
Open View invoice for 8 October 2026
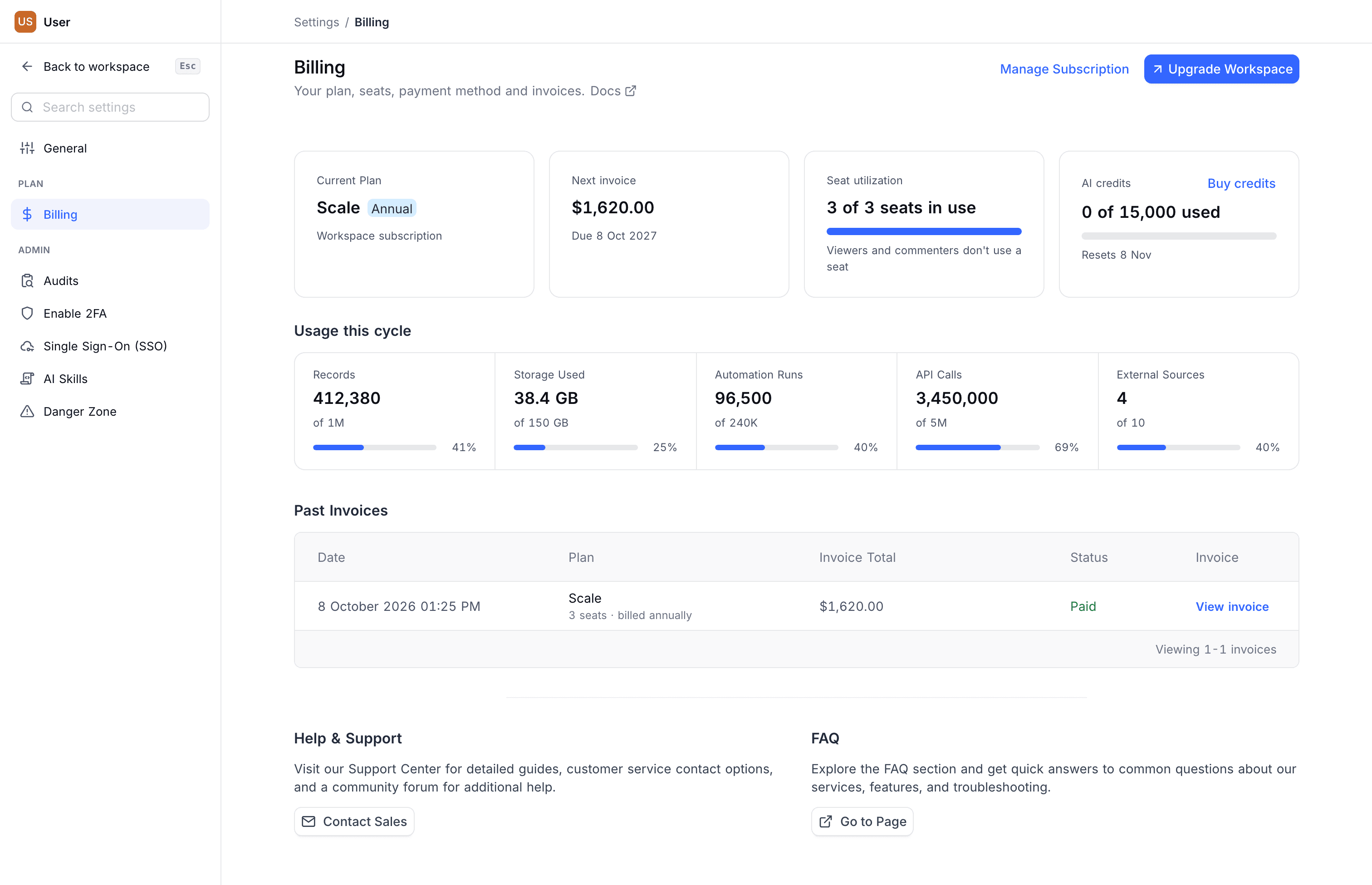(1232, 607)
